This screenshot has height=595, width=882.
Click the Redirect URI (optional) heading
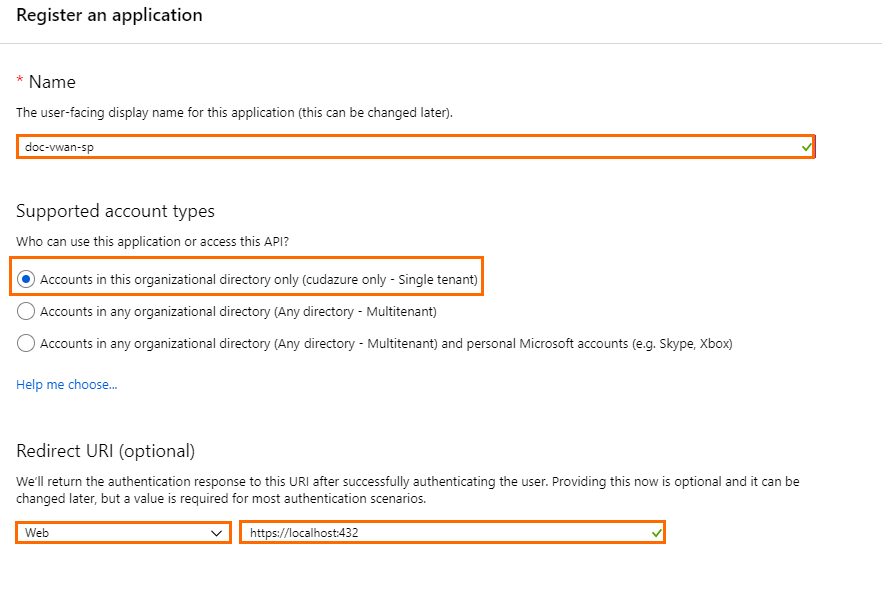click(105, 451)
